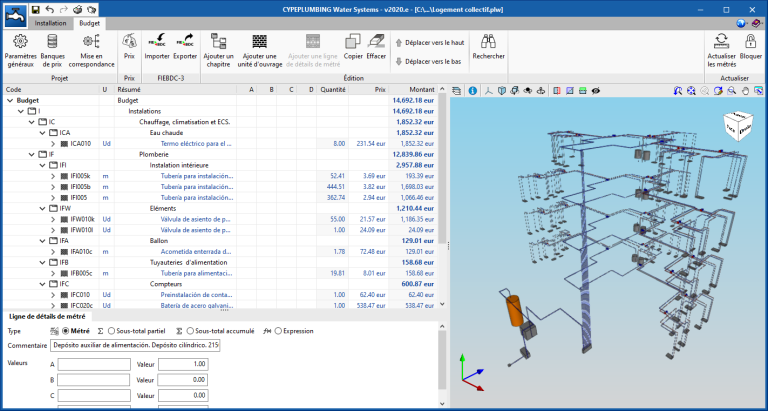Screen dimensions: 768x411
Task: Click Déplacer vers le haut
Action: (430, 43)
